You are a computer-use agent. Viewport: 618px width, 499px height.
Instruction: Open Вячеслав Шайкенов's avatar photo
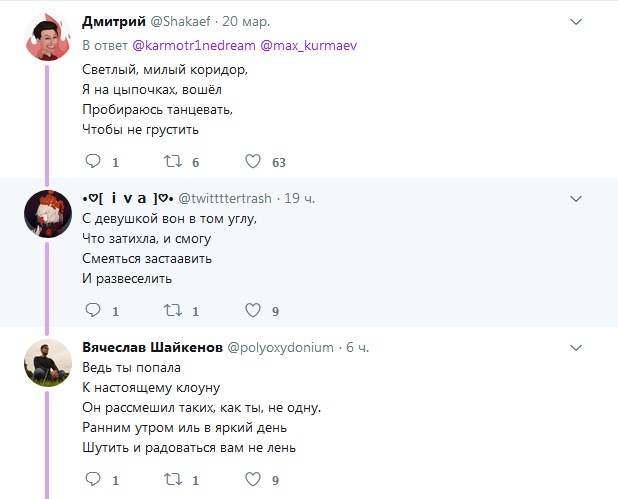(48, 363)
